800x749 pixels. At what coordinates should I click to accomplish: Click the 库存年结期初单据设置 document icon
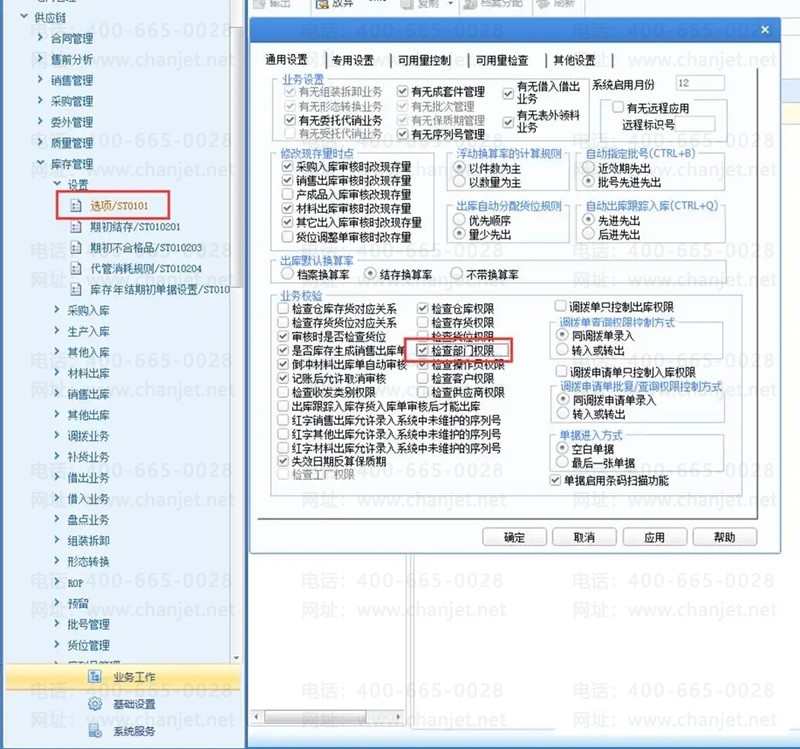click(x=76, y=290)
